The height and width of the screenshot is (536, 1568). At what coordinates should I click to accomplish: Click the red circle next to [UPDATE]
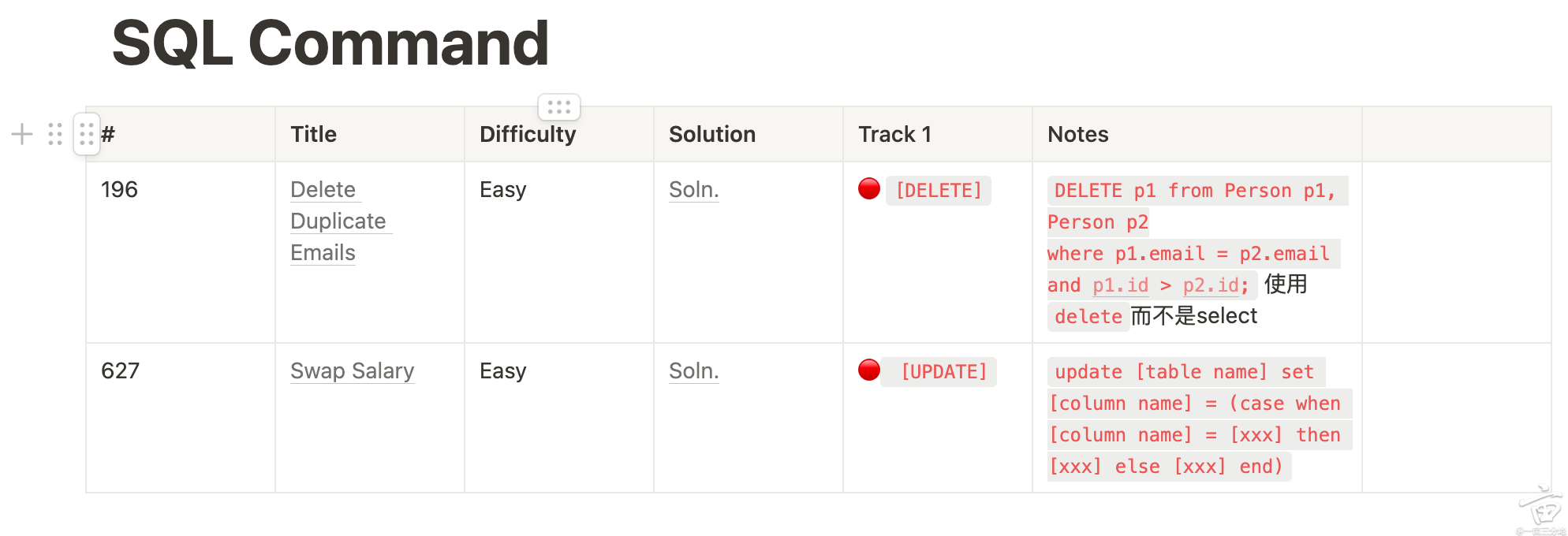tap(869, 370)
